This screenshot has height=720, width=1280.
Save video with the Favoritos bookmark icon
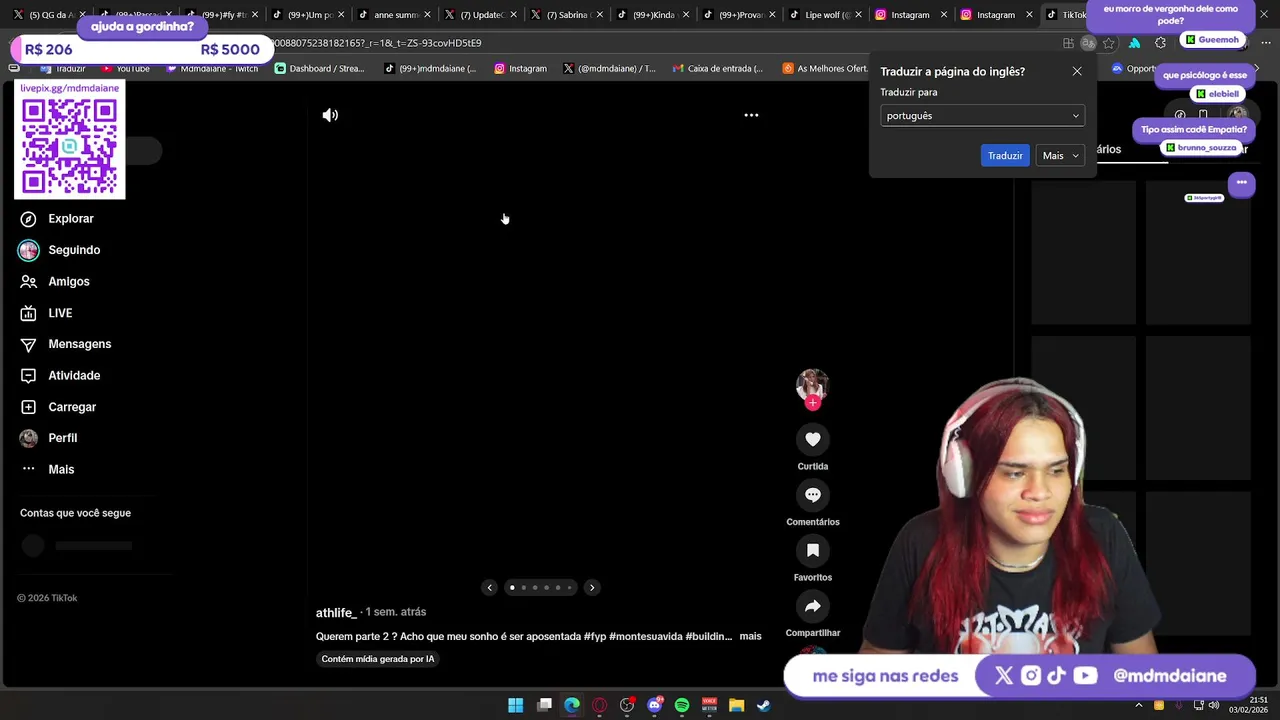(x=813, y=550)
